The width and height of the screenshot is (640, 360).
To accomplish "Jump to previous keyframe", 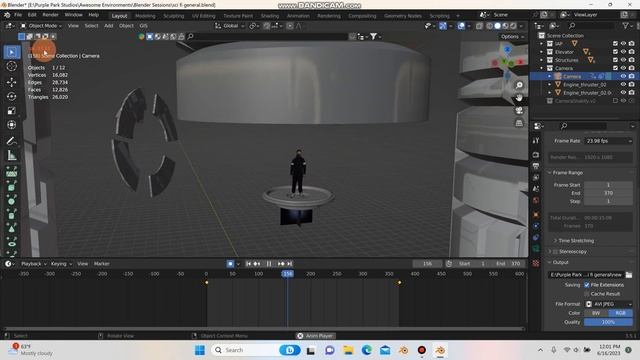I will pyautogui.click(x=257, y=264).
